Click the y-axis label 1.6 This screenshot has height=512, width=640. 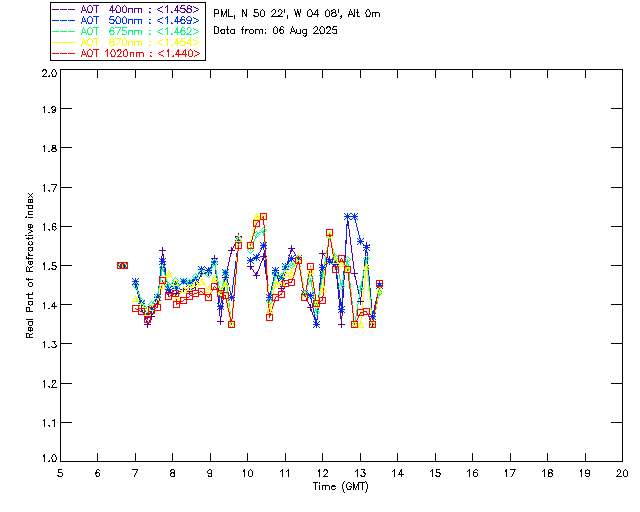(49, 227)
